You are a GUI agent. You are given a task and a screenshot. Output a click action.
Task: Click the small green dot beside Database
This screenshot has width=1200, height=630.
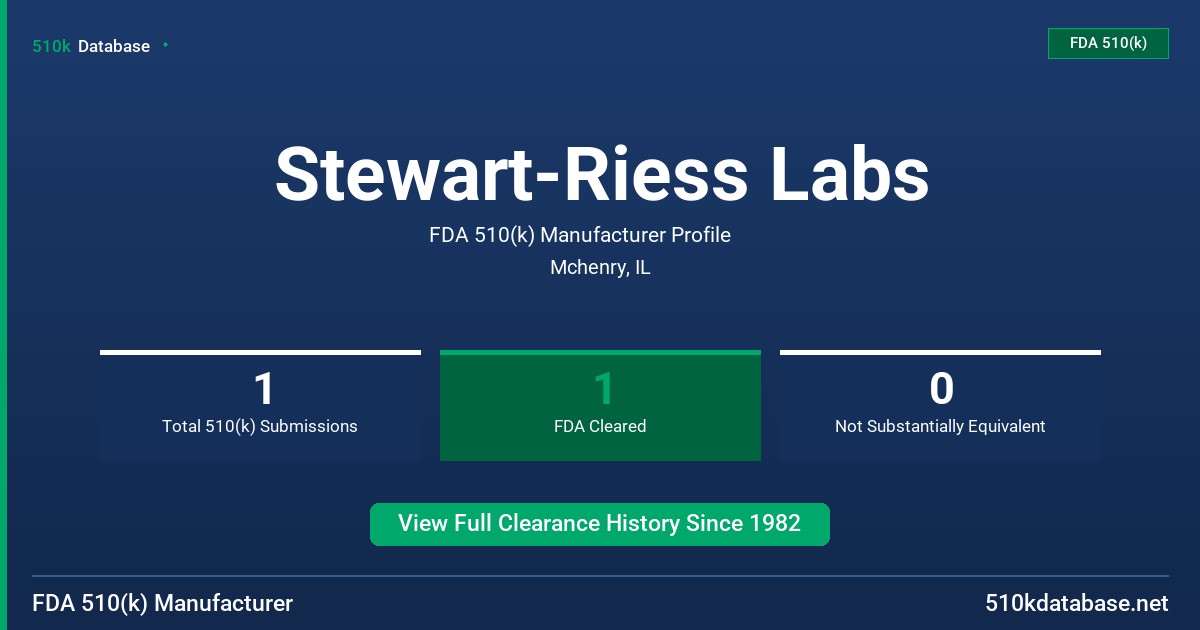[x=165, y=45]
